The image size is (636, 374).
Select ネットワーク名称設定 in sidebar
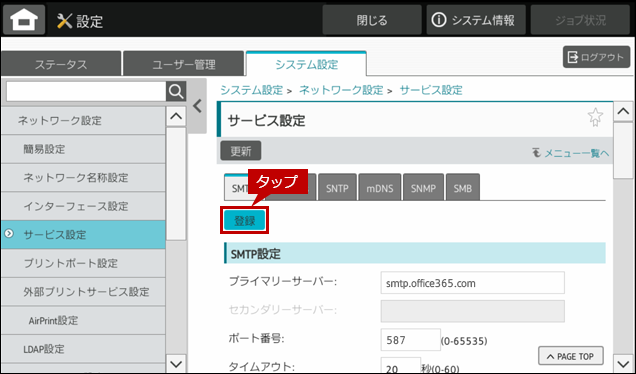pos(83,178)
